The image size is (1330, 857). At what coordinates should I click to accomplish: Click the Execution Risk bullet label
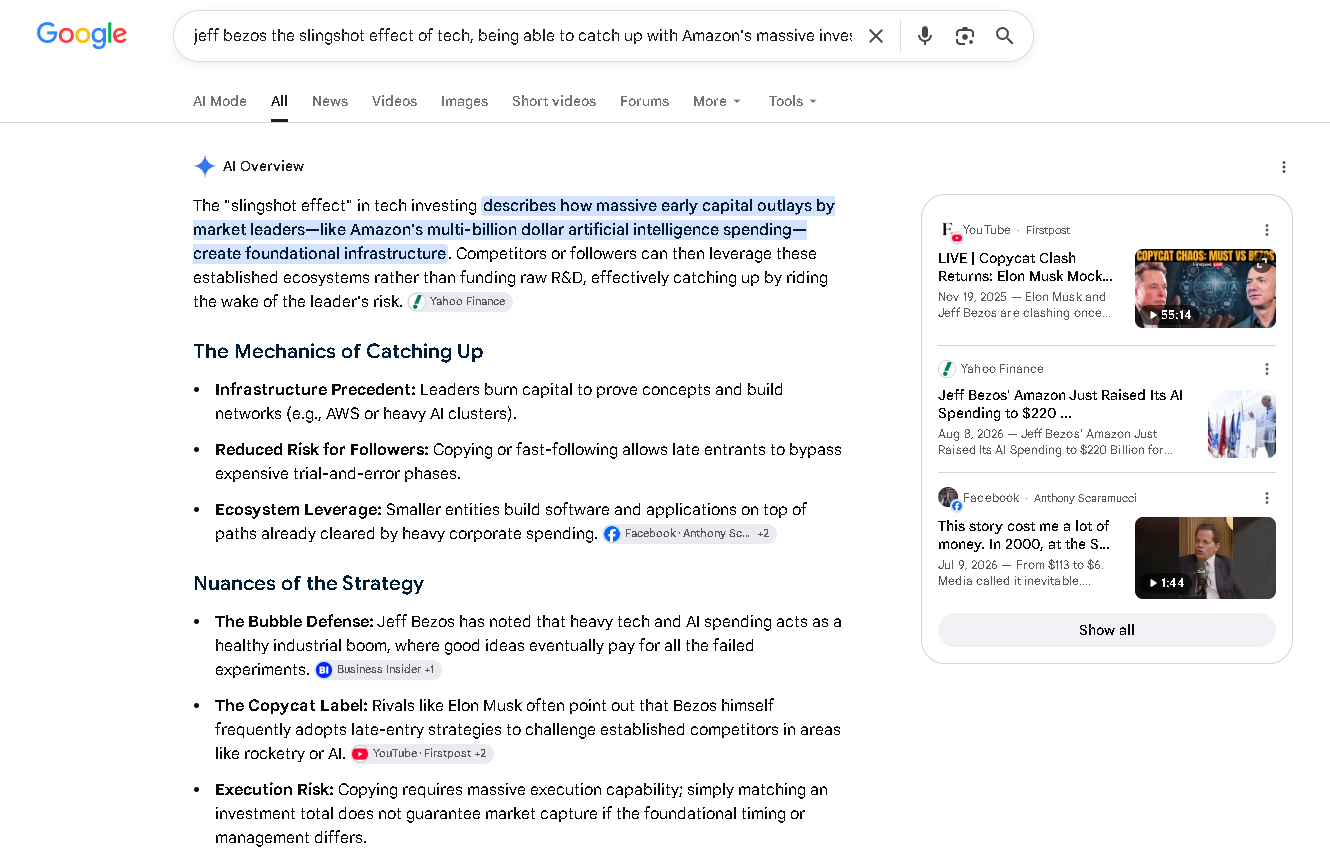275,790
